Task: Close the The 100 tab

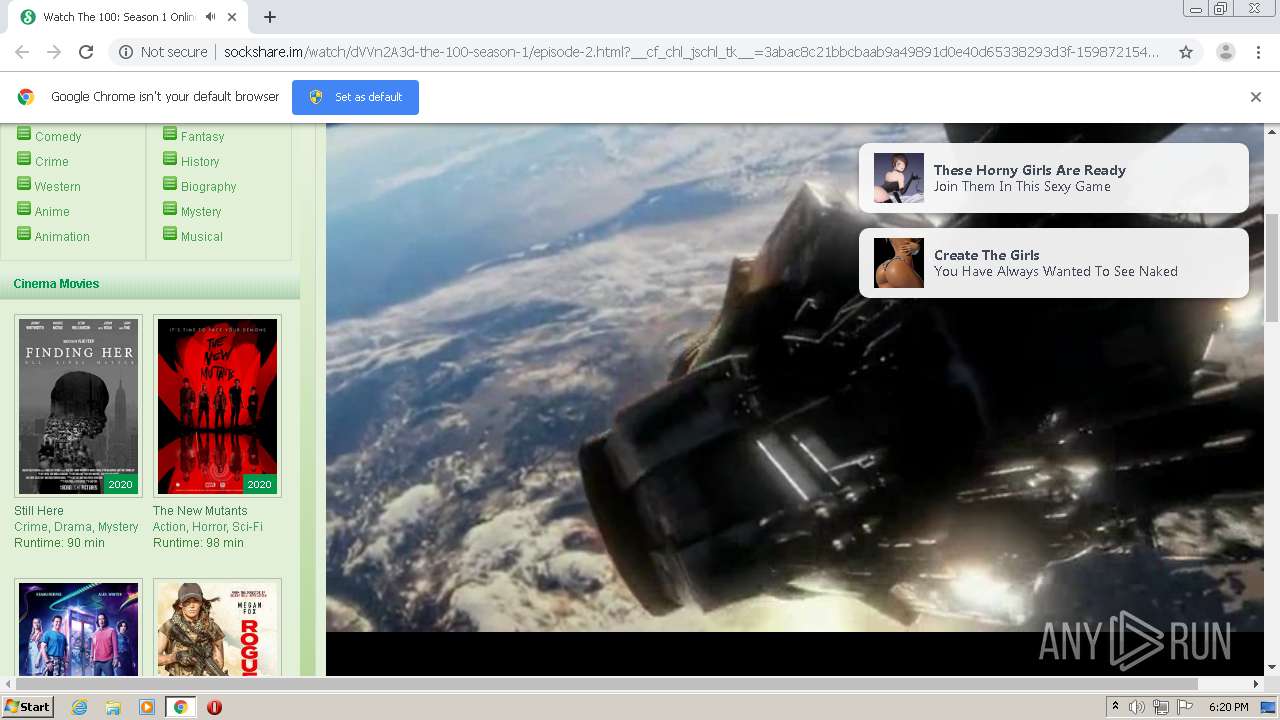Action: [x=233, y=17]
